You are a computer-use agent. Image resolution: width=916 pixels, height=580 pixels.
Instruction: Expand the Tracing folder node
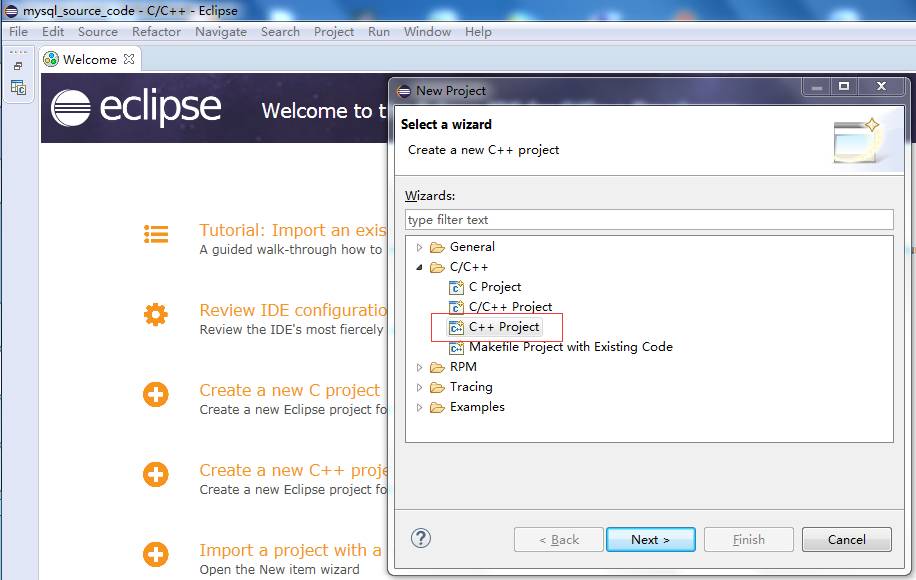pos(419,387)
